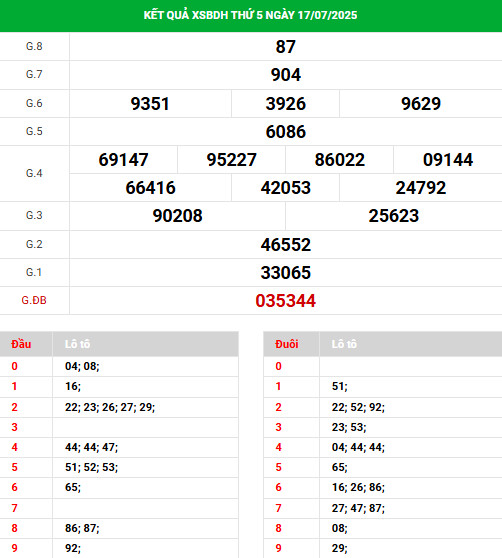Select the G.4 number 42053

pos(285,188)
